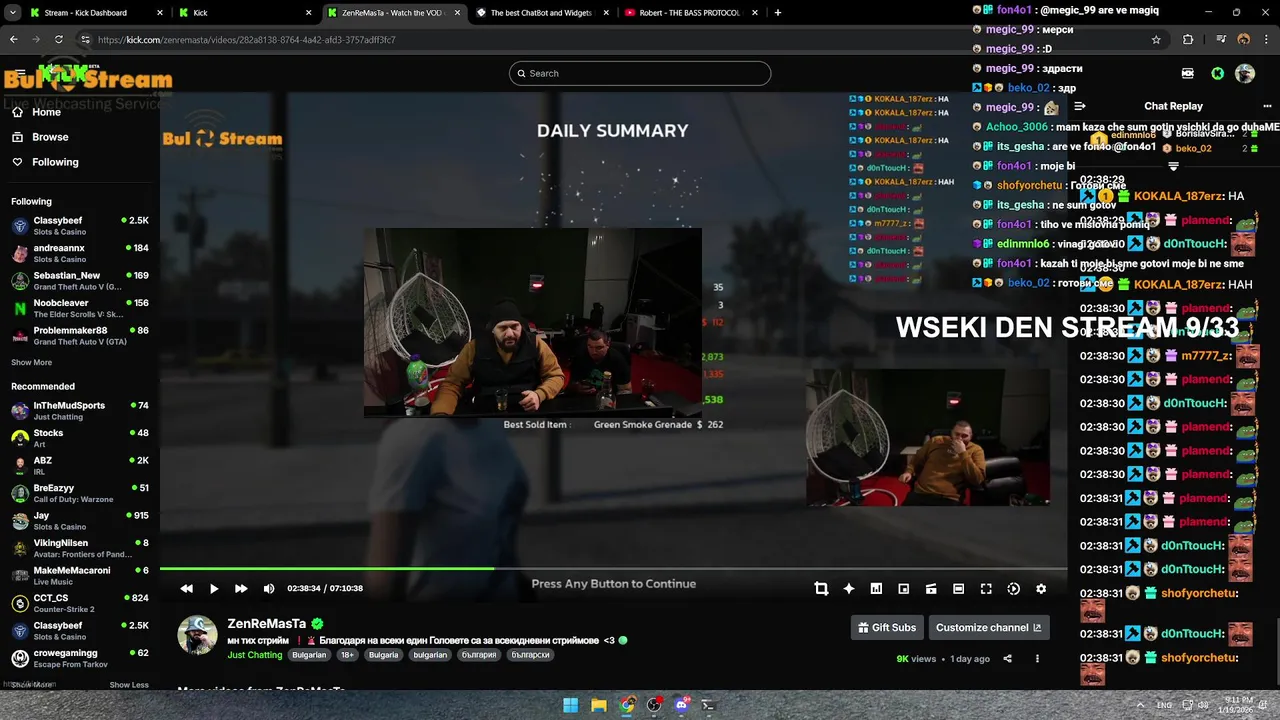This screenshot has width=1280, height=720.
Task: Enter fullscreen video mode
Action: tap(986, 589)
